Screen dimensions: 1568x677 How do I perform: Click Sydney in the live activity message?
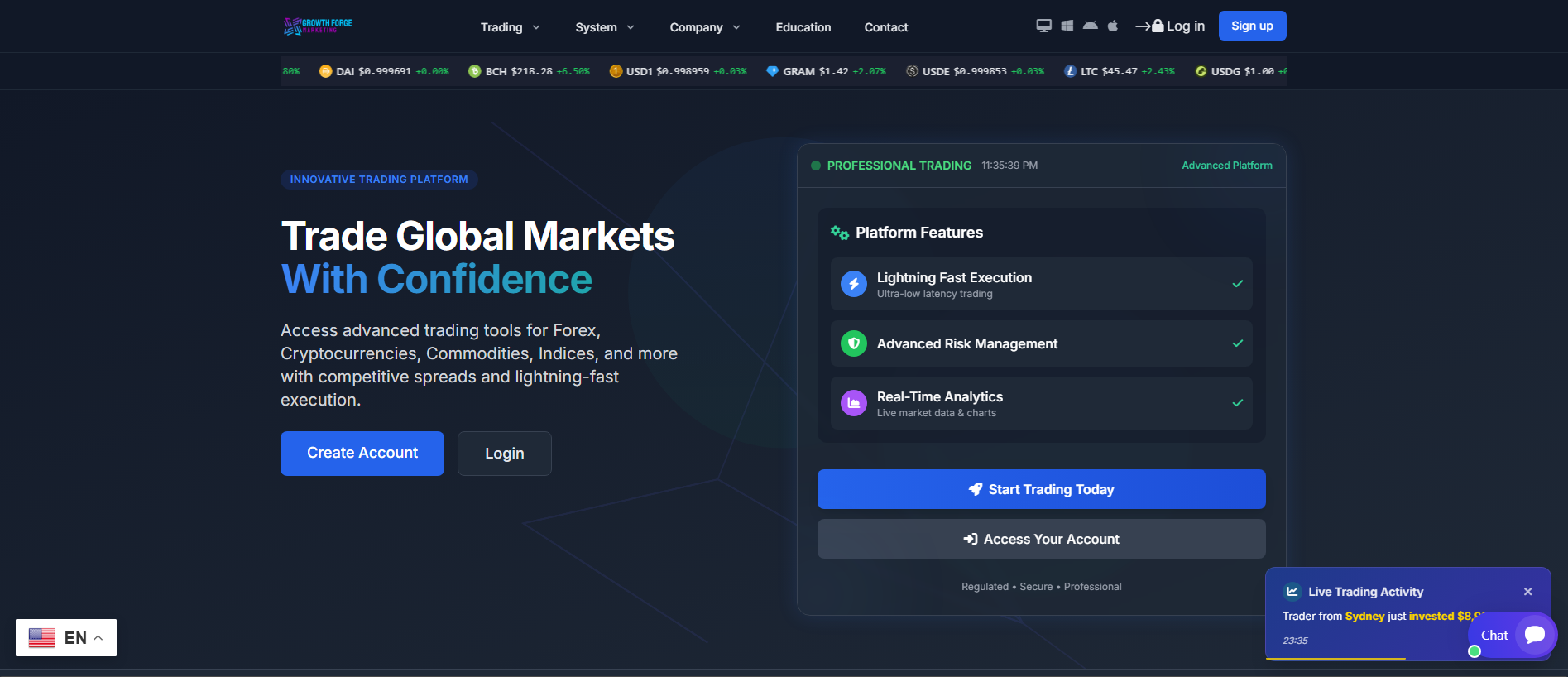(1364, 616)
